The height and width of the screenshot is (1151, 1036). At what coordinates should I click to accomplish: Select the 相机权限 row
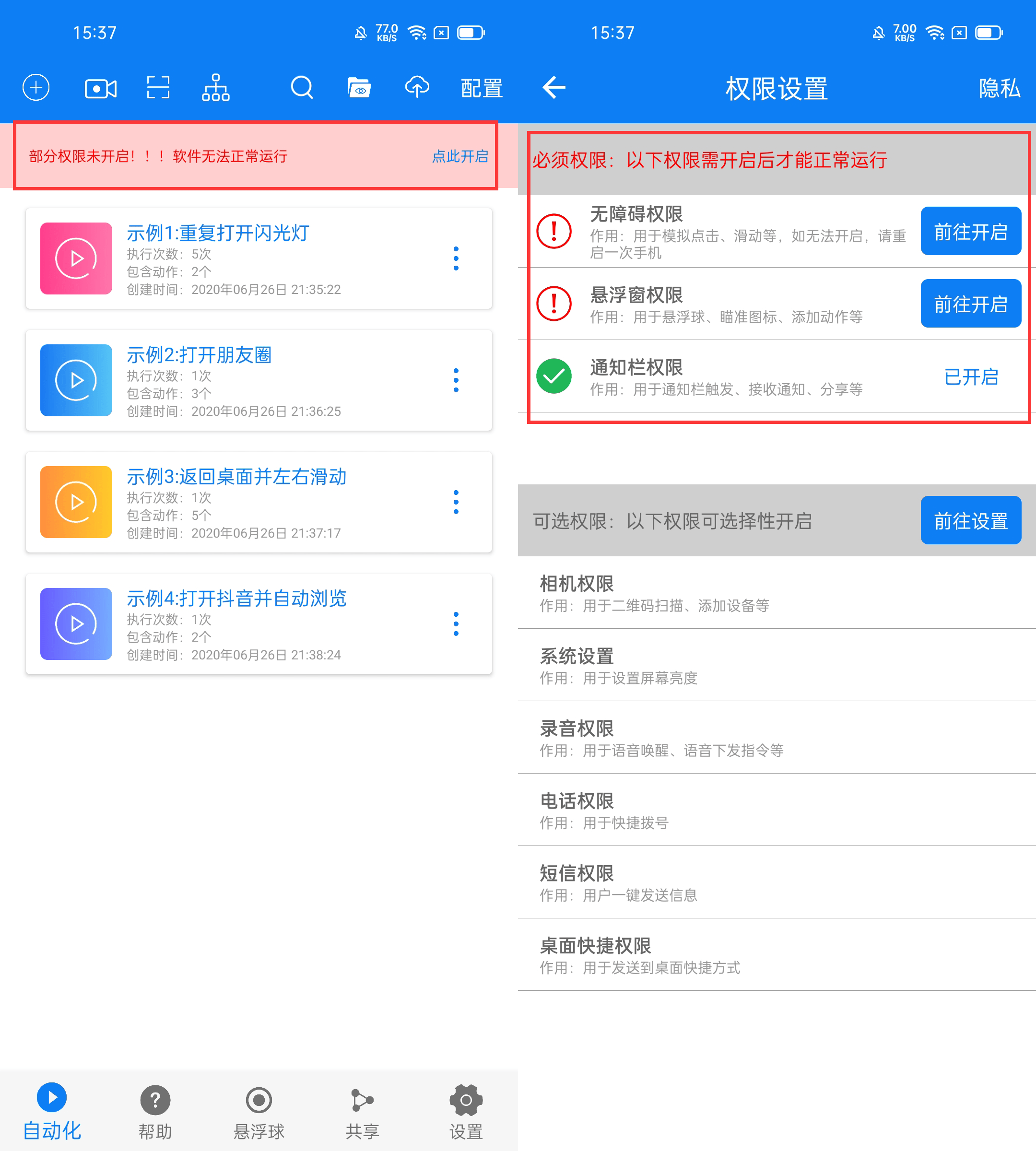(x=777, y=593)
